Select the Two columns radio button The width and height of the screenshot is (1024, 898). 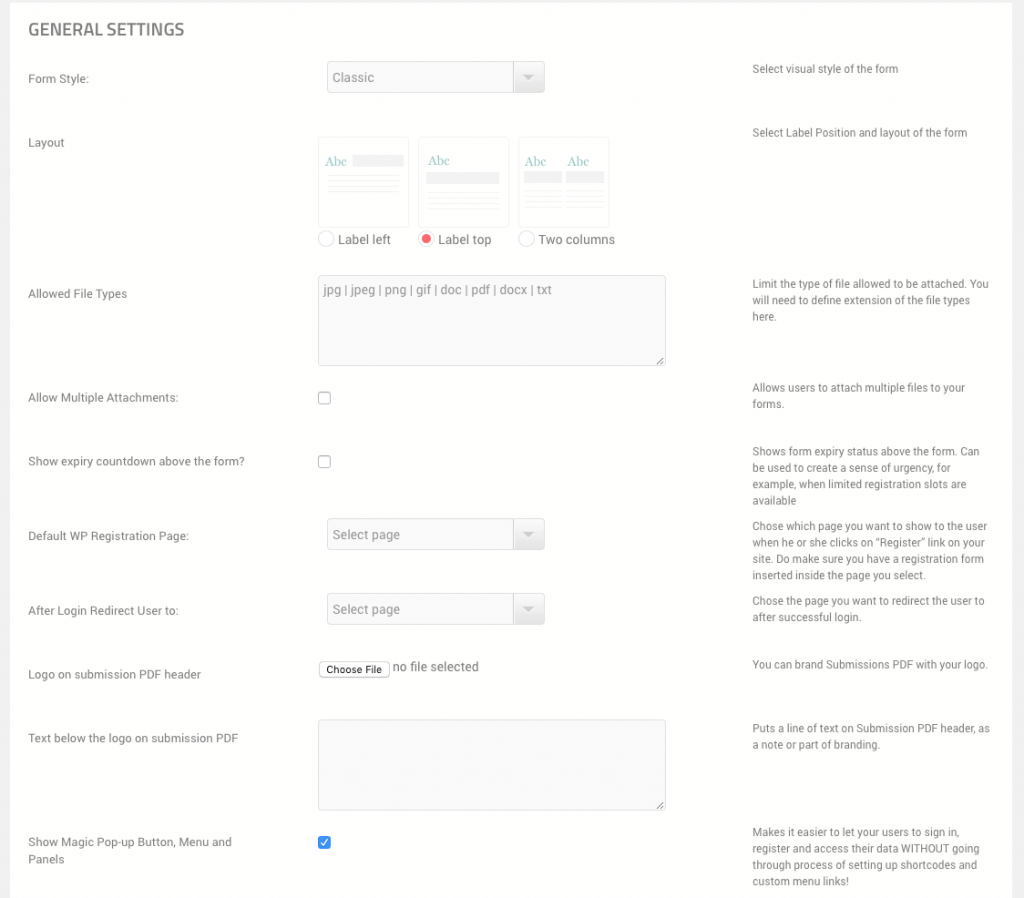(x=526, y=239)
